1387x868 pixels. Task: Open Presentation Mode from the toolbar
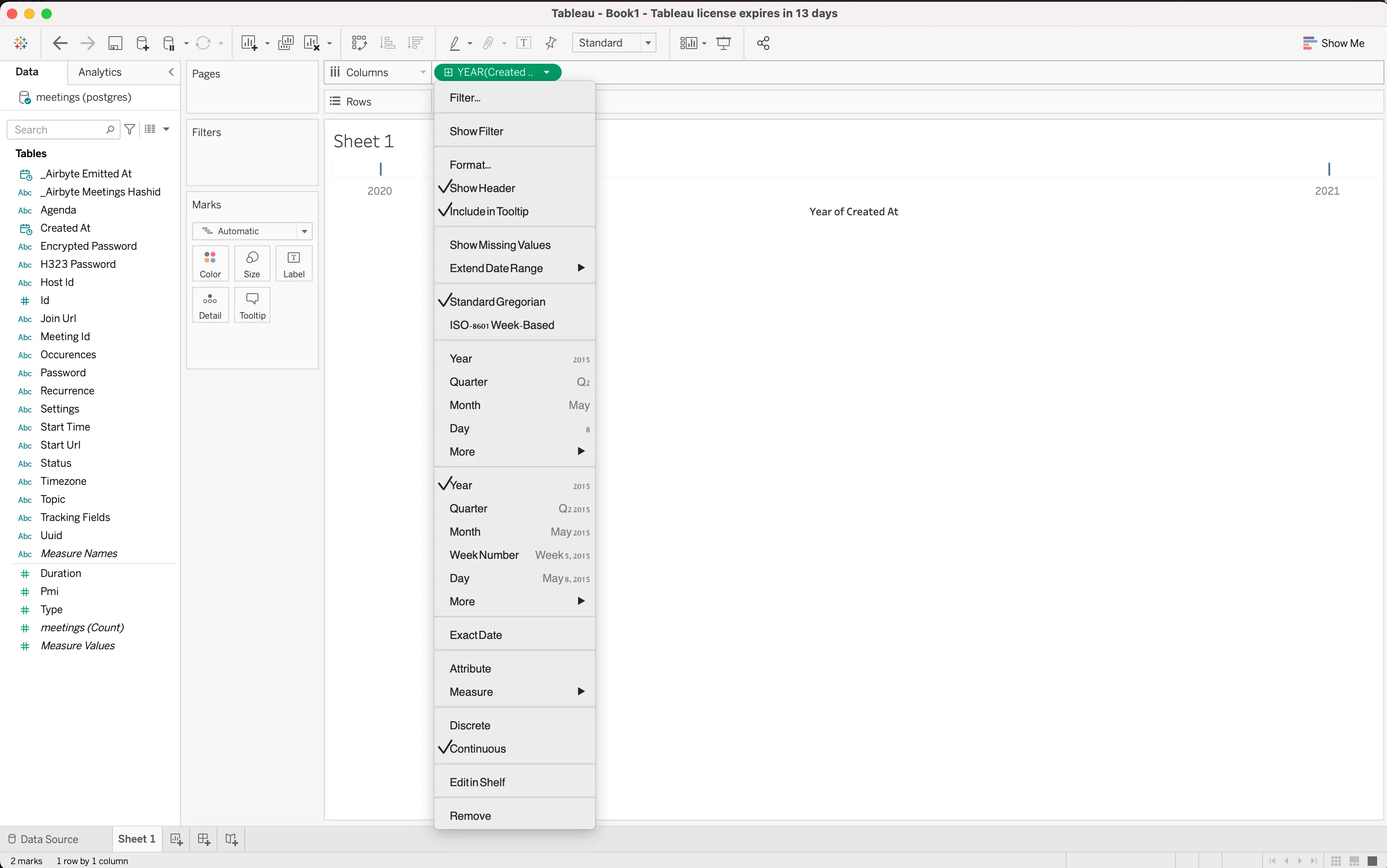coord(724,43)
